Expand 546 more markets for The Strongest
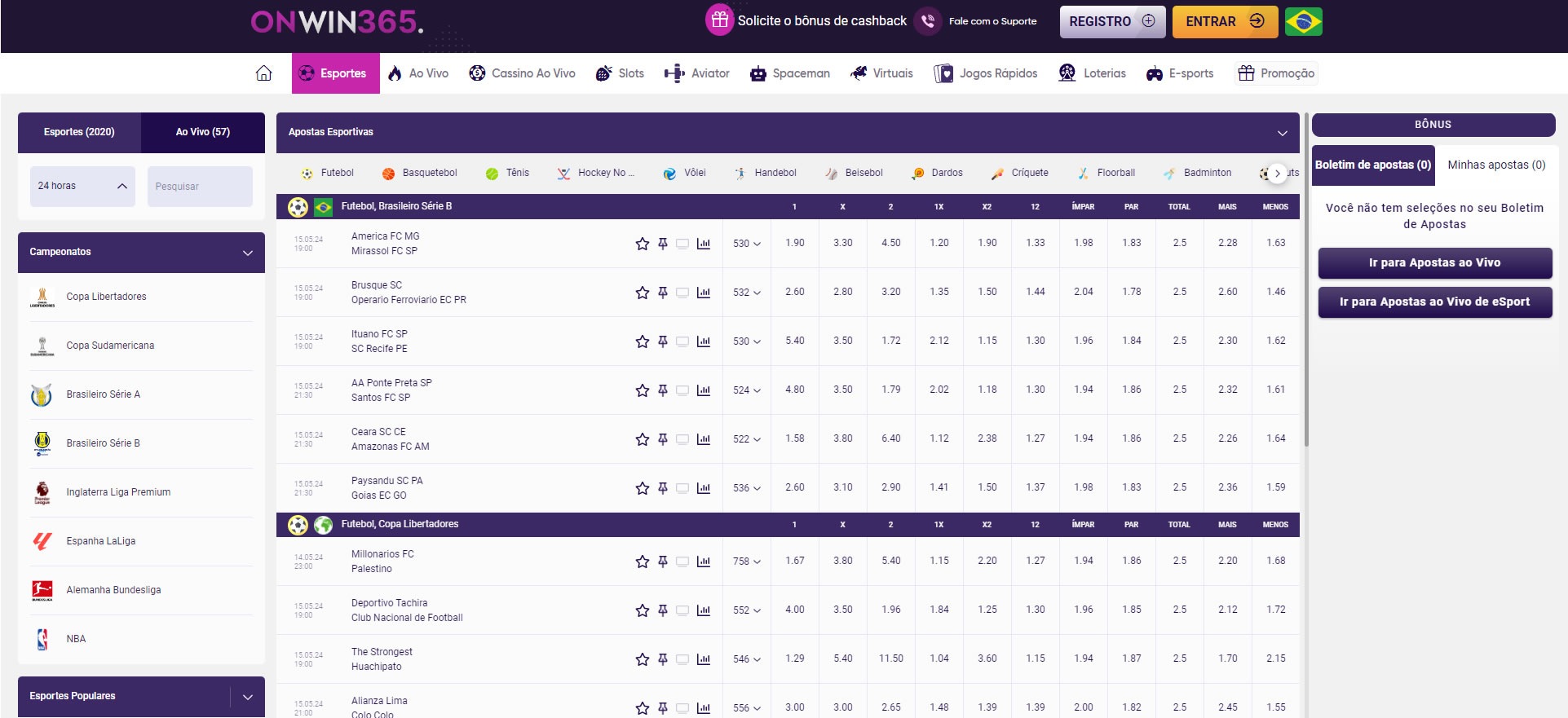Image resolution: width=1568 pixels, height=718 pixels. (746, 659)
